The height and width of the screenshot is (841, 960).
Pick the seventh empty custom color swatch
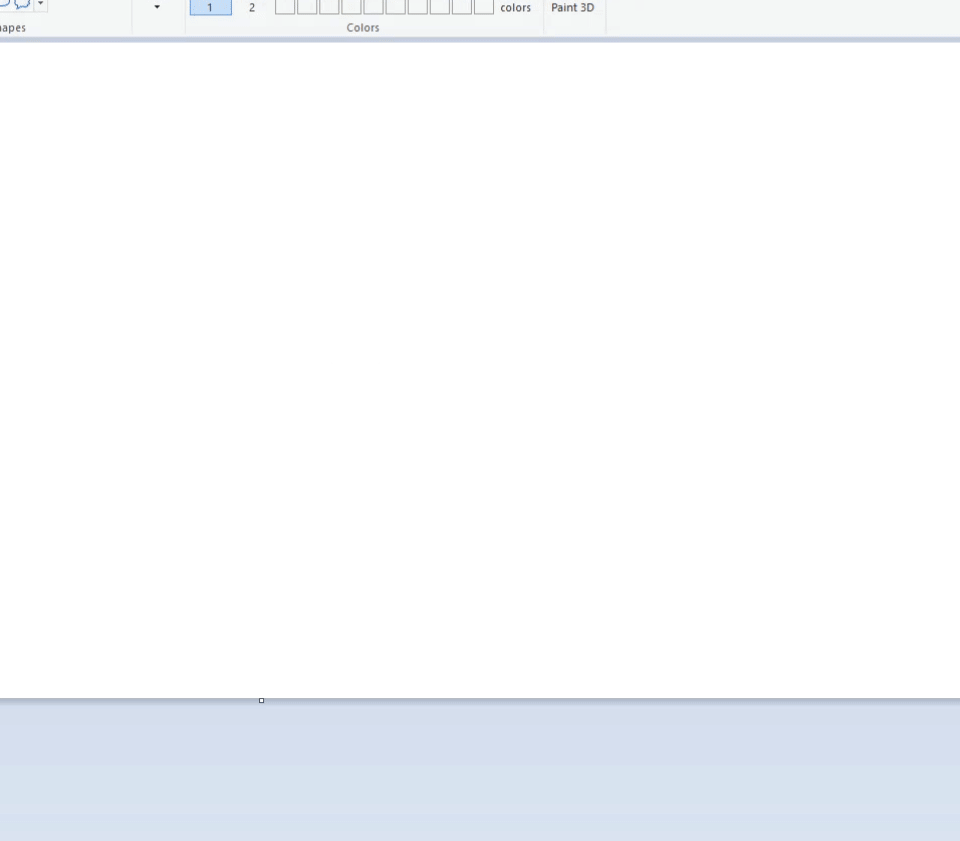coord(418,6)
